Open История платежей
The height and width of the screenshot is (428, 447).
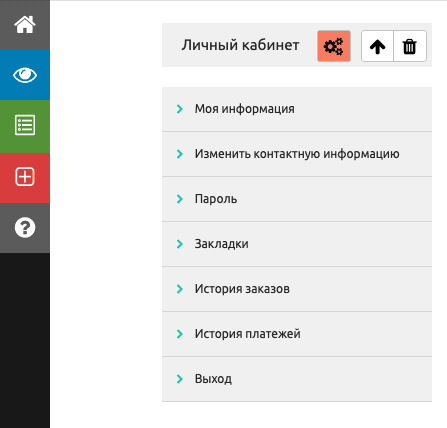point(297,334)
